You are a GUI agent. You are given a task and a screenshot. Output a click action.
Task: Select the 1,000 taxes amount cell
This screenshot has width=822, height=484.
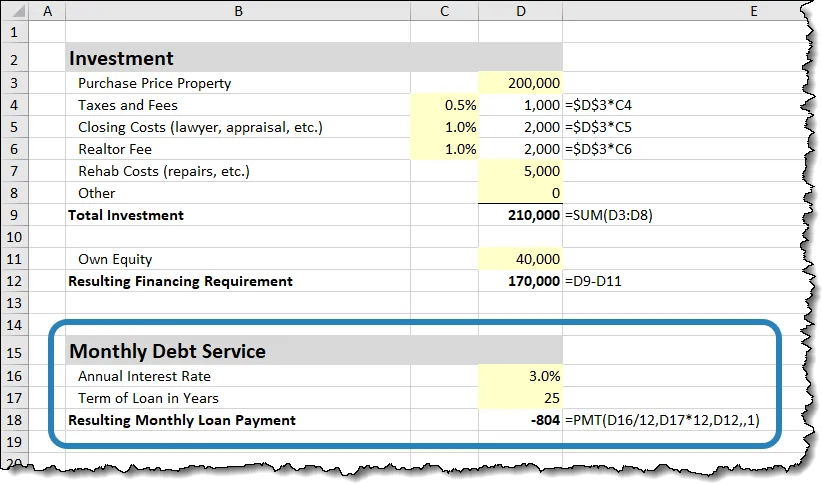point(521,105)
